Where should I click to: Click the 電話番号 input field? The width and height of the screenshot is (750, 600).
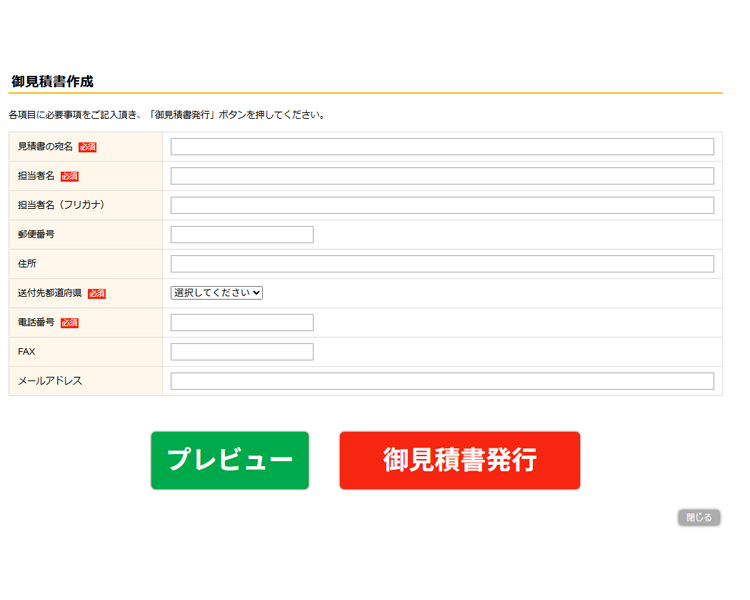pos(242,322)
